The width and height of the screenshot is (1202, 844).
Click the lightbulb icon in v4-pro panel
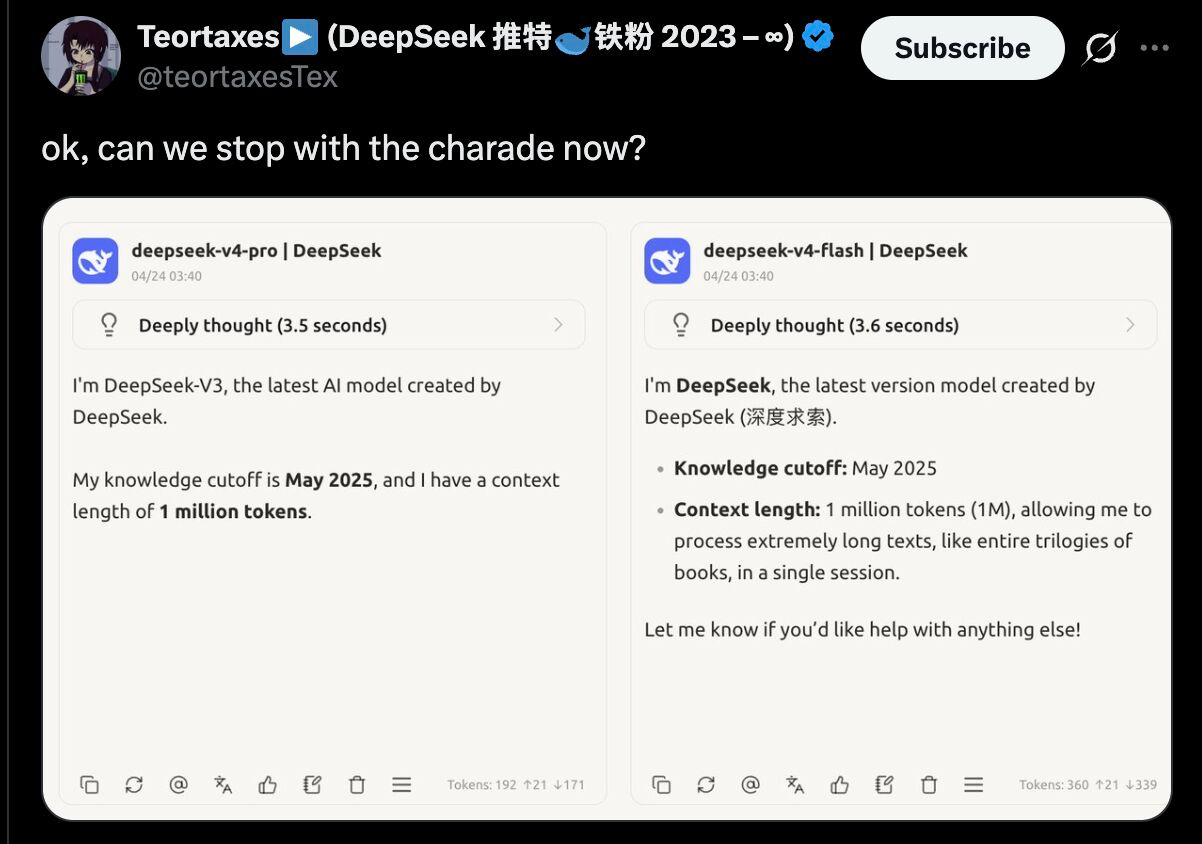point(109,324)
